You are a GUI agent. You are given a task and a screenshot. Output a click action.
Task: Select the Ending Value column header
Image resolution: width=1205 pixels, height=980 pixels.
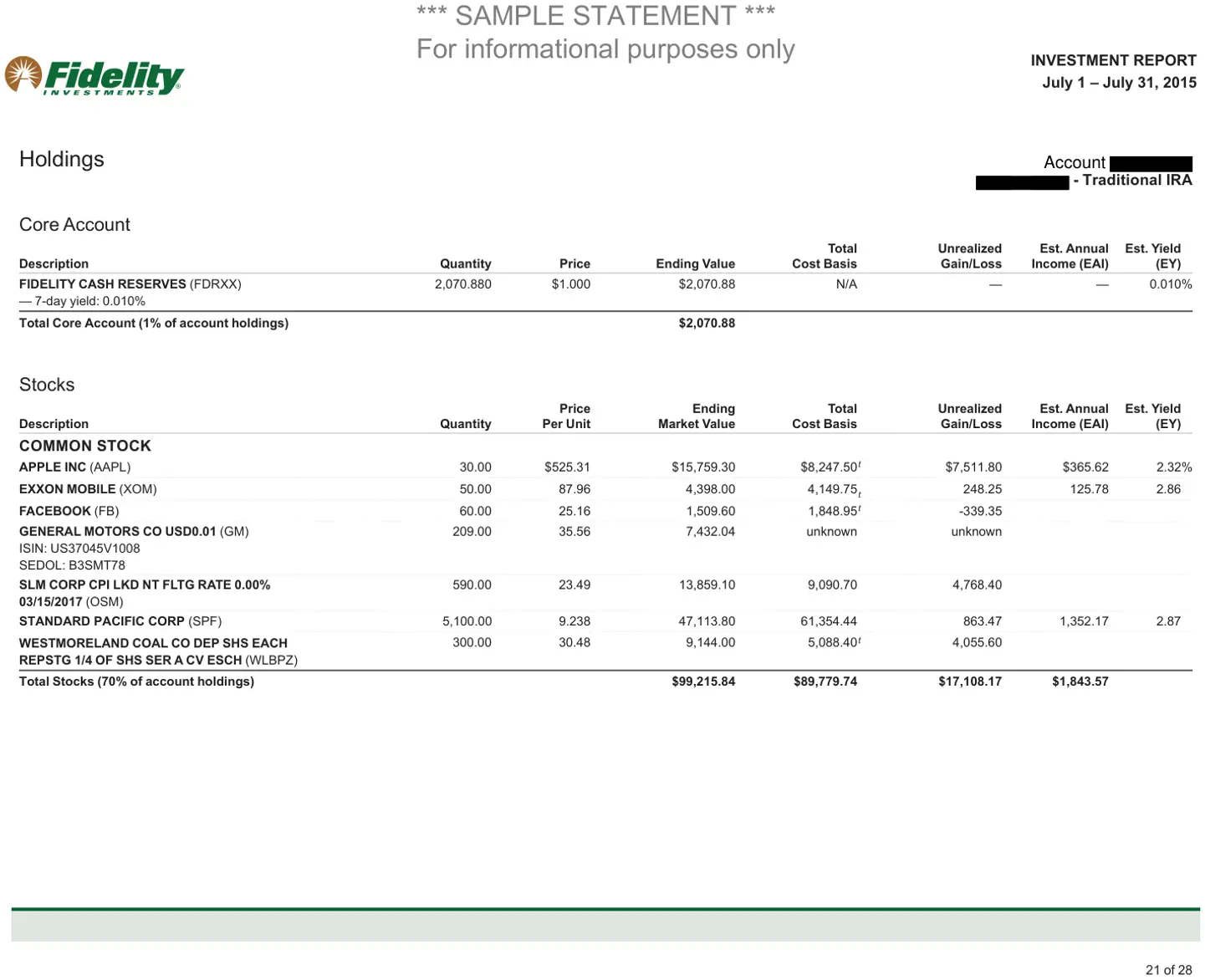coord(696,264)
